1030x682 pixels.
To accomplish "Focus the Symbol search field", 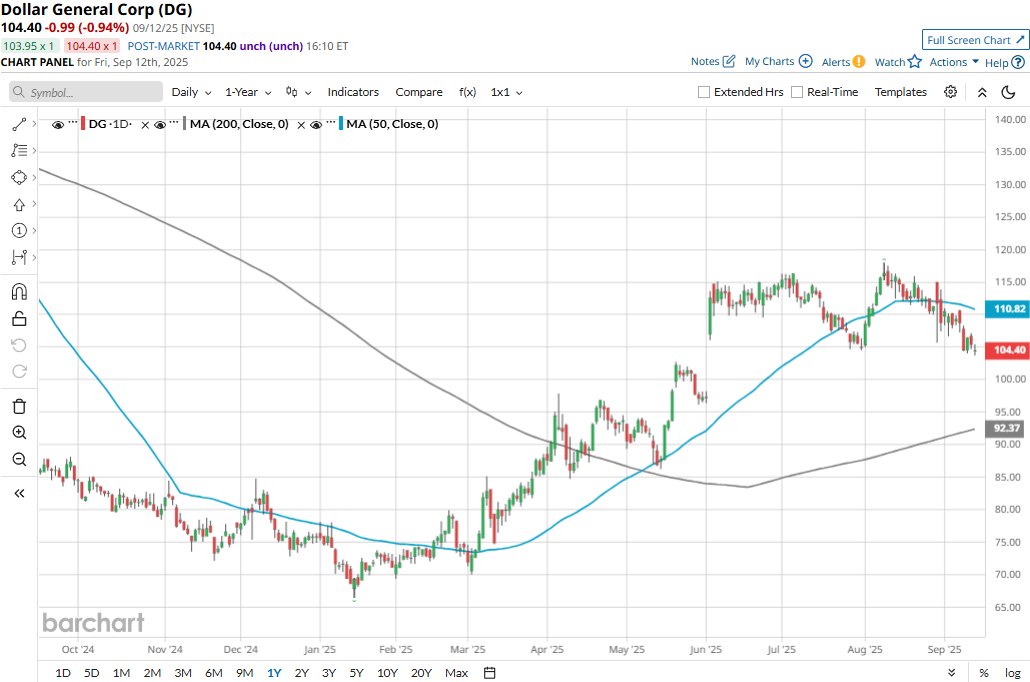I will tap(86, 92).
